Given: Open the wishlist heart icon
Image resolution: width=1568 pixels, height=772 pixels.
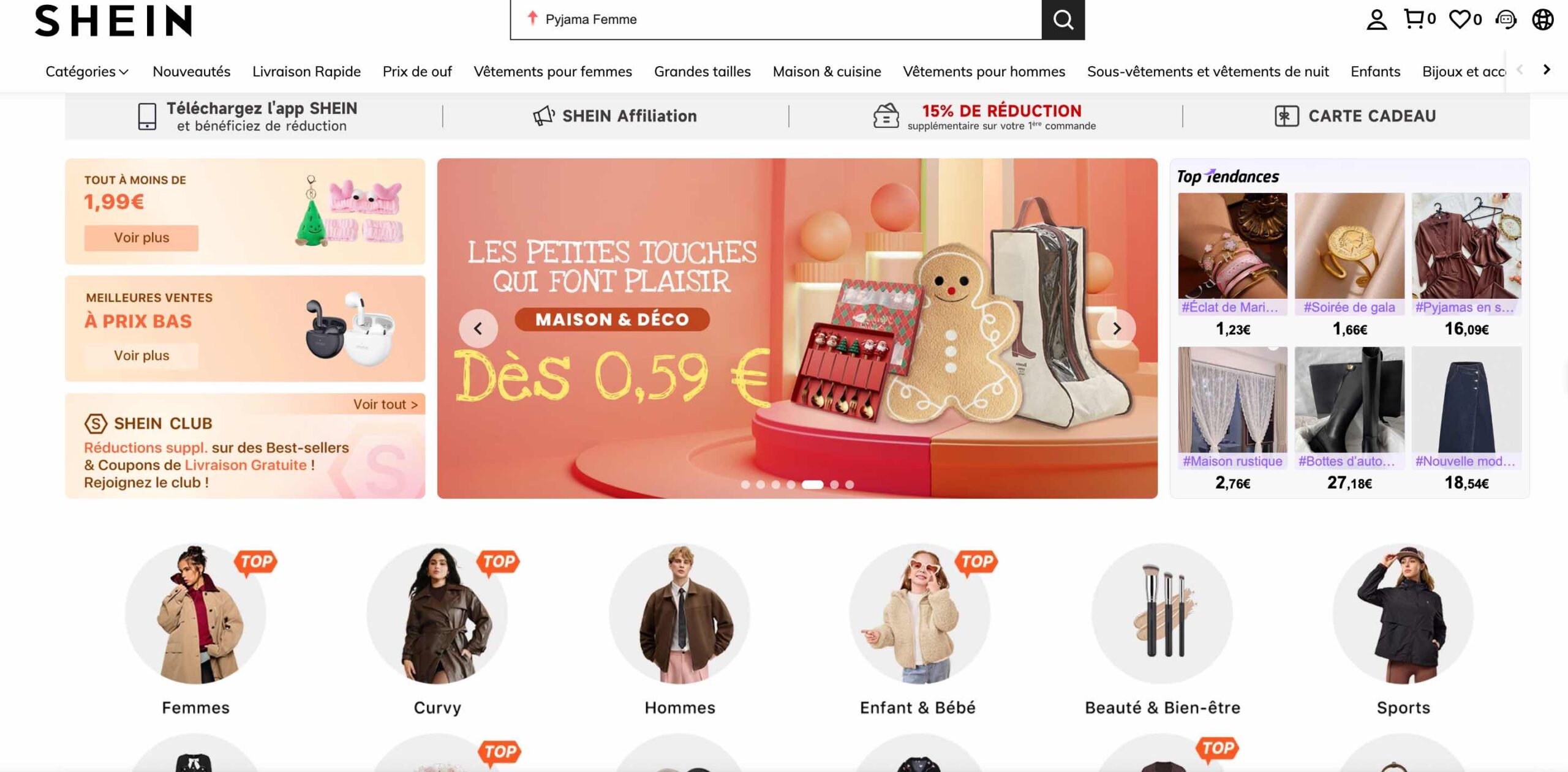Looking at the screenshot, I should click(x=1460, y=20).
